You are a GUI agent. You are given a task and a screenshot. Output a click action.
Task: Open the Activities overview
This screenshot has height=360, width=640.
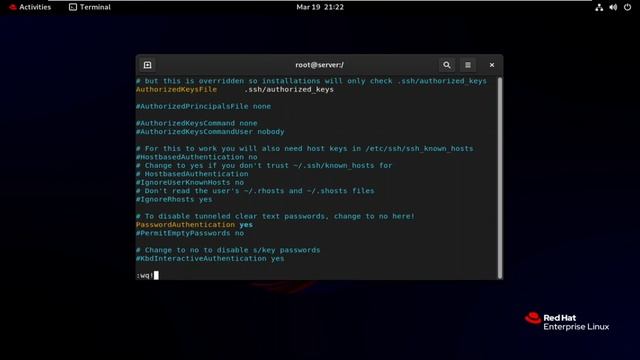pos(30,7)
